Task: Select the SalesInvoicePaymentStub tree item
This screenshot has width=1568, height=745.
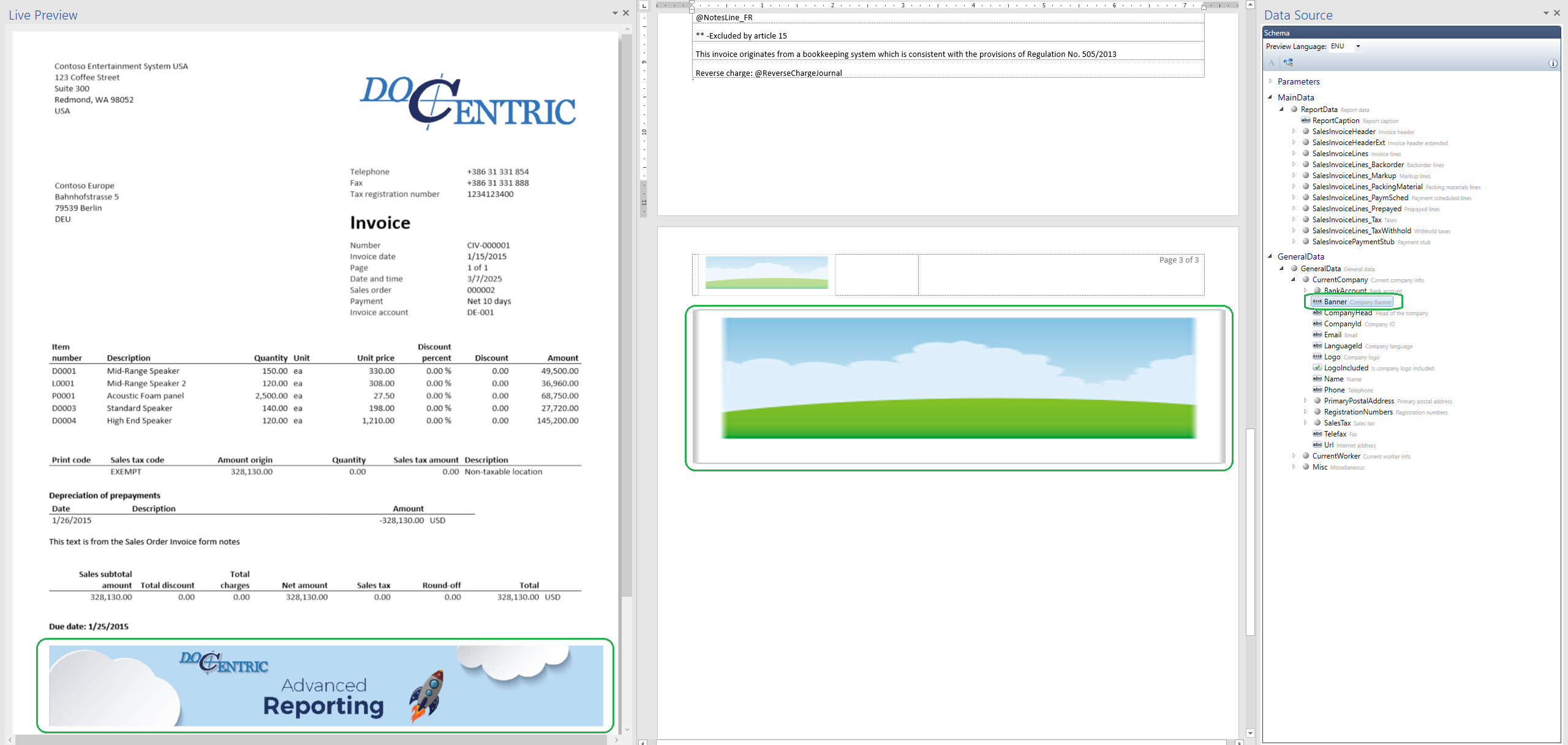Action: [1353, 242]
